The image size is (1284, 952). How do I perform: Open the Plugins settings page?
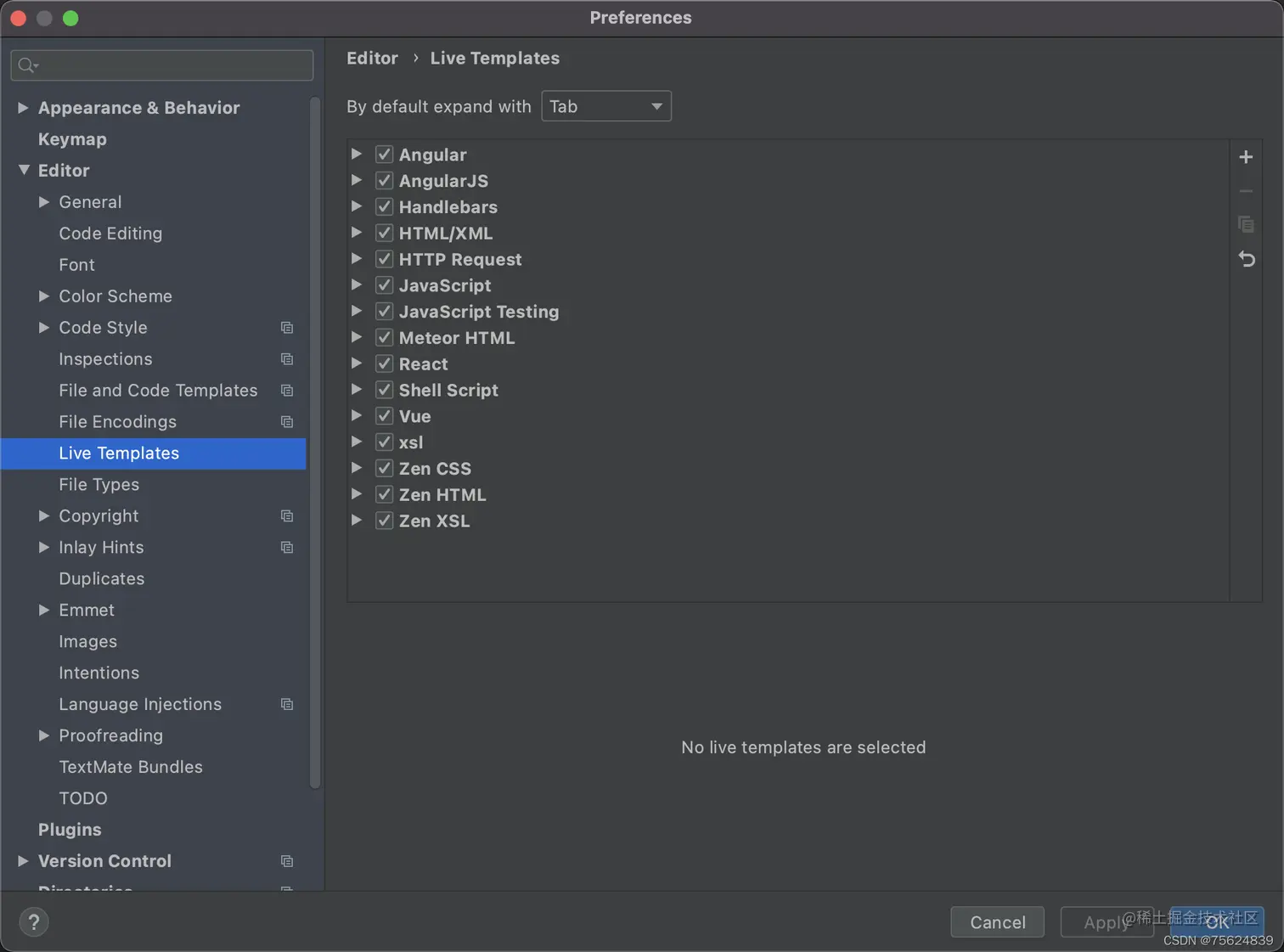point(70,830)
